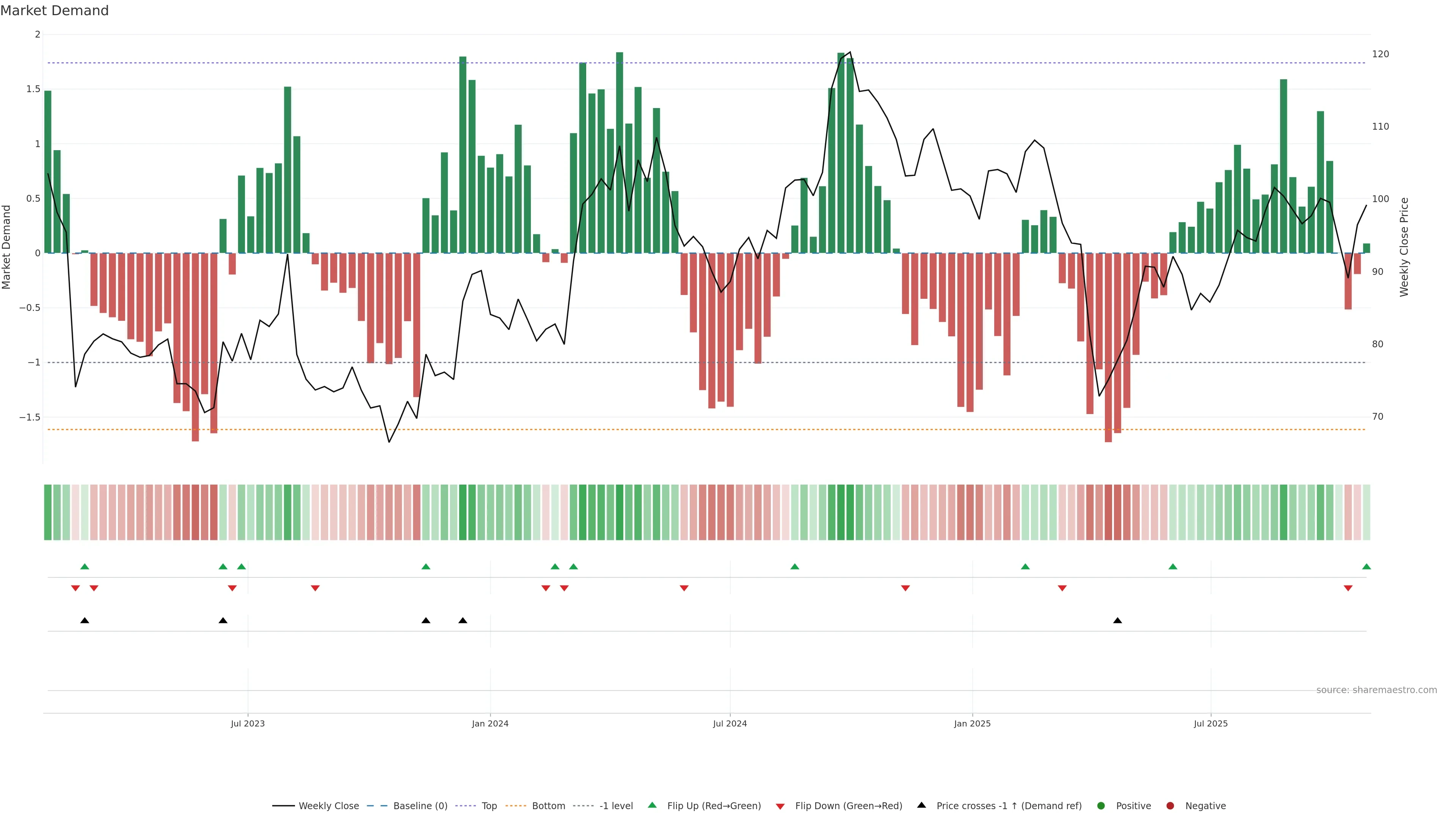Click red Flip Down legend triangle
Image resolution: width=1456 pixels, height=819 pixels.
coord(780,806)
